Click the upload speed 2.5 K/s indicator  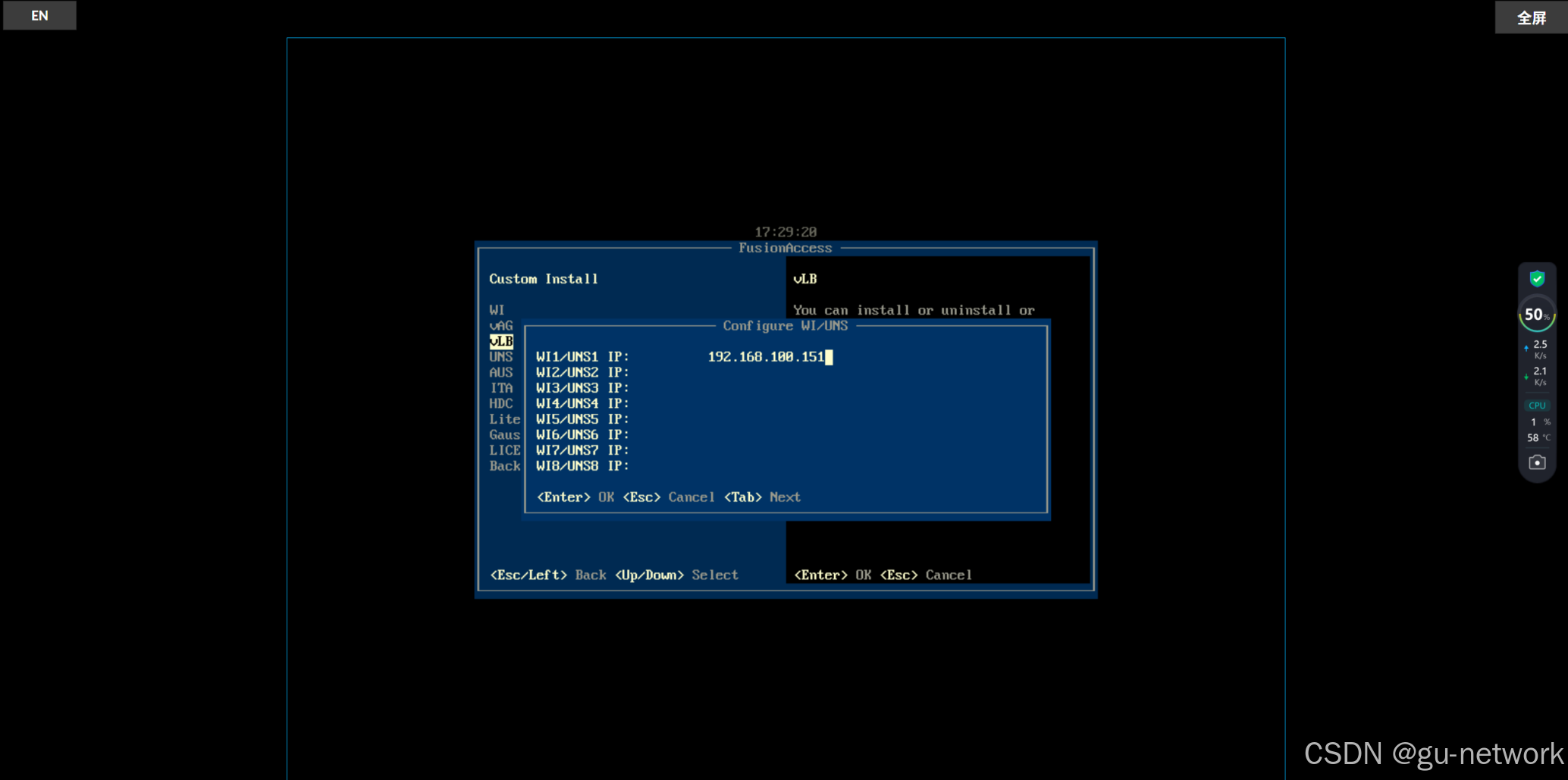point(1537,349)
